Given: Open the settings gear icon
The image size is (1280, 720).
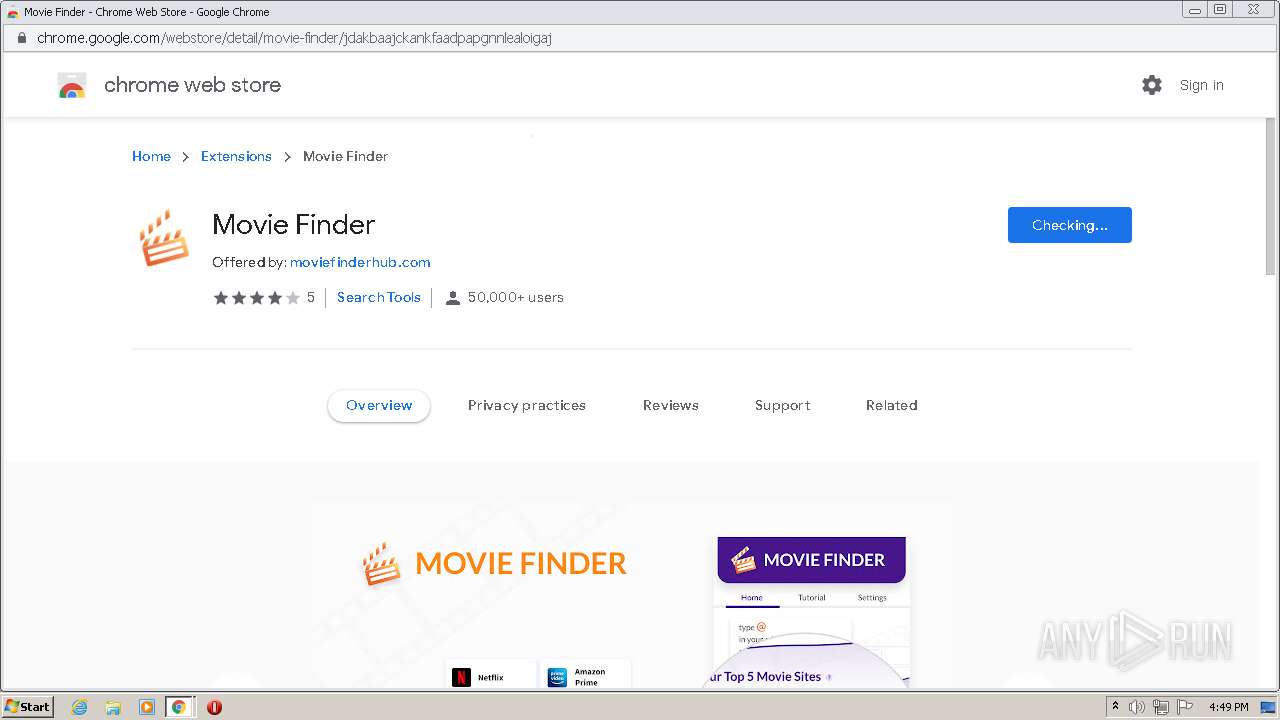Looking at the screenshot, I should click(x=1152, y=85).
